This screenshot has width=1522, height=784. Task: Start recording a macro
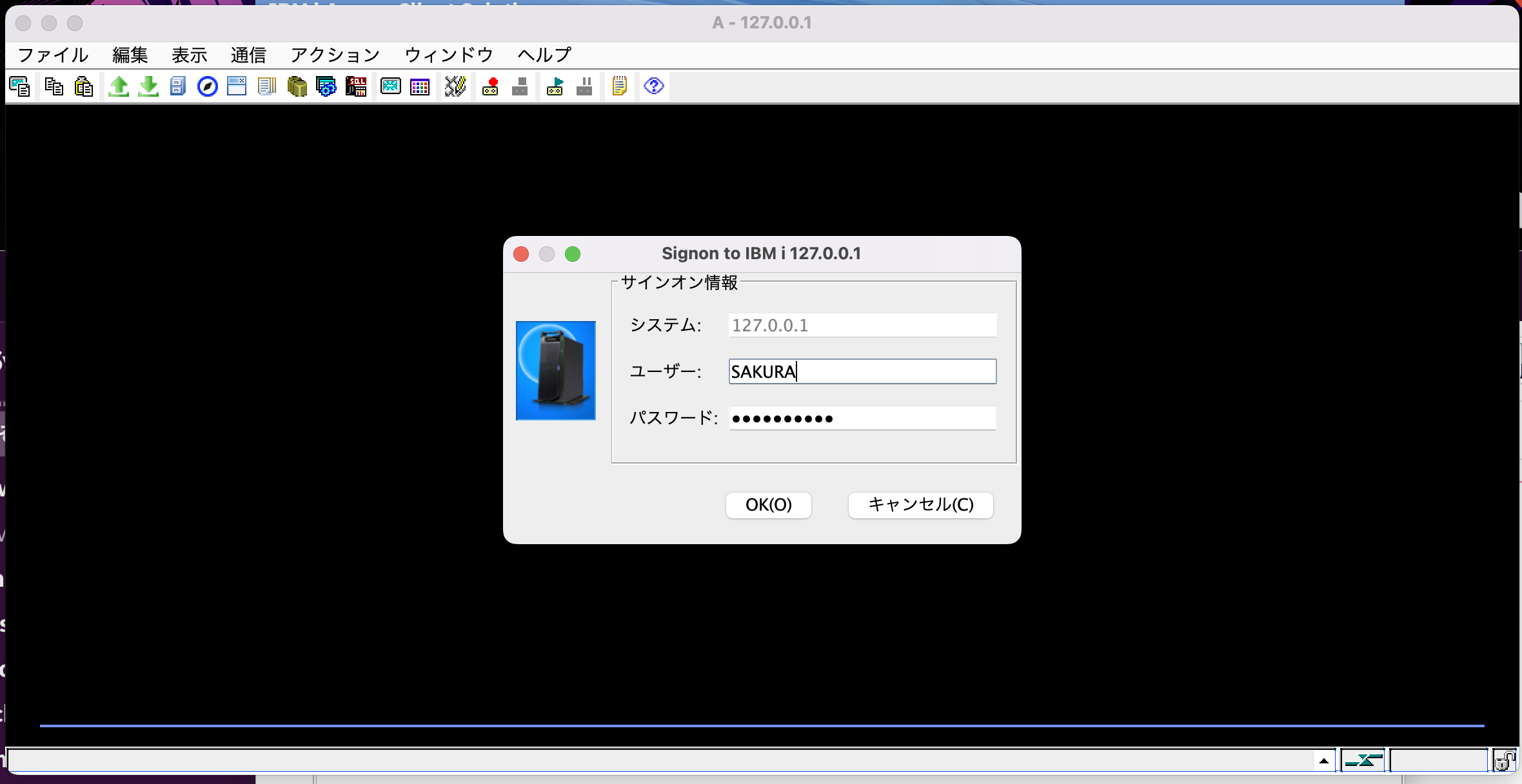490,86
